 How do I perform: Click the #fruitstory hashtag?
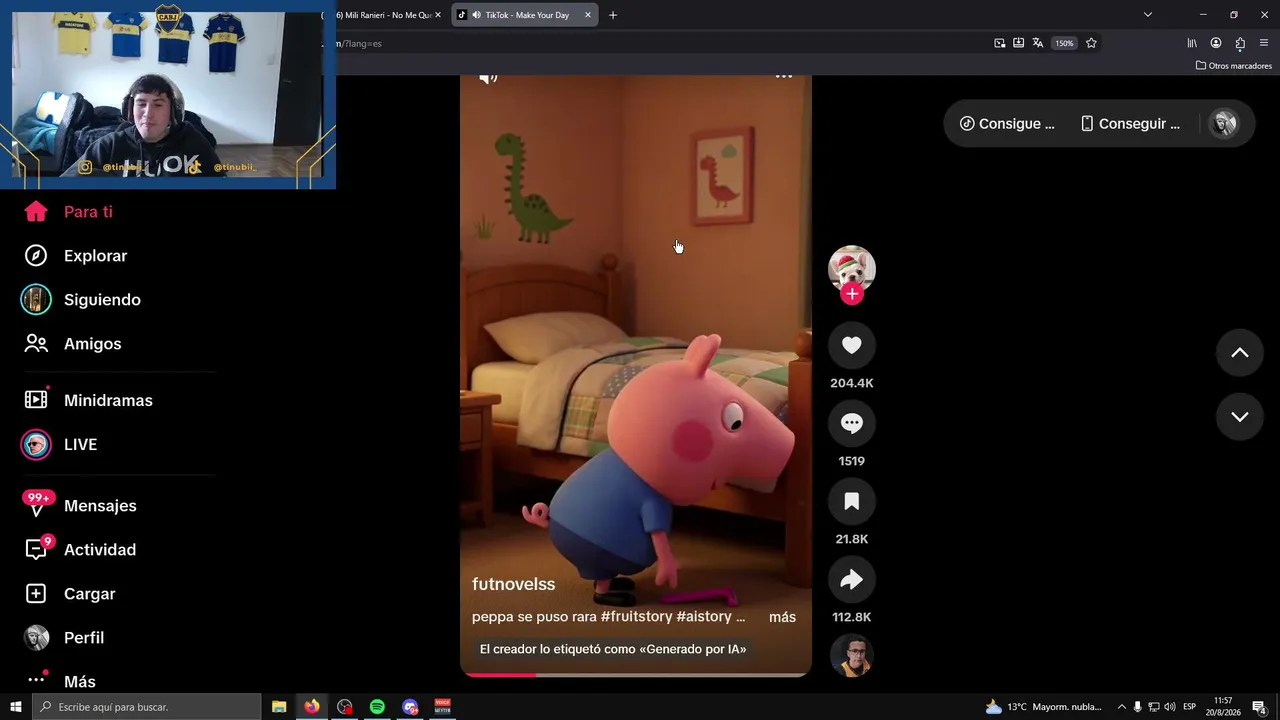click(636, 617)
